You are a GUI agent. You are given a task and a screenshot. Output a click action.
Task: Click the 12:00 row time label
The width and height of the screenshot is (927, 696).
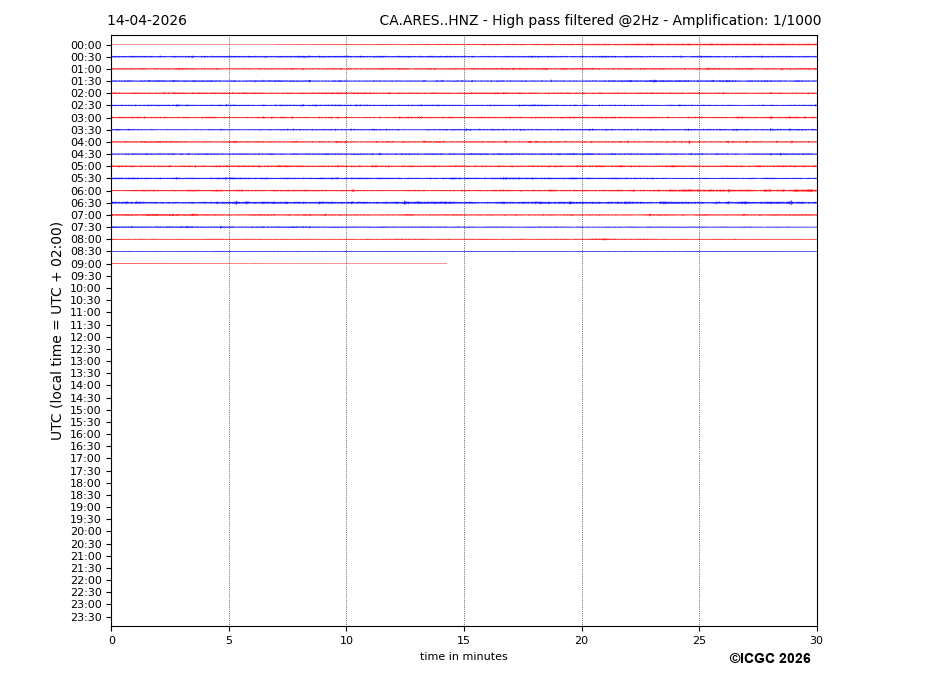tap(86, 337)
